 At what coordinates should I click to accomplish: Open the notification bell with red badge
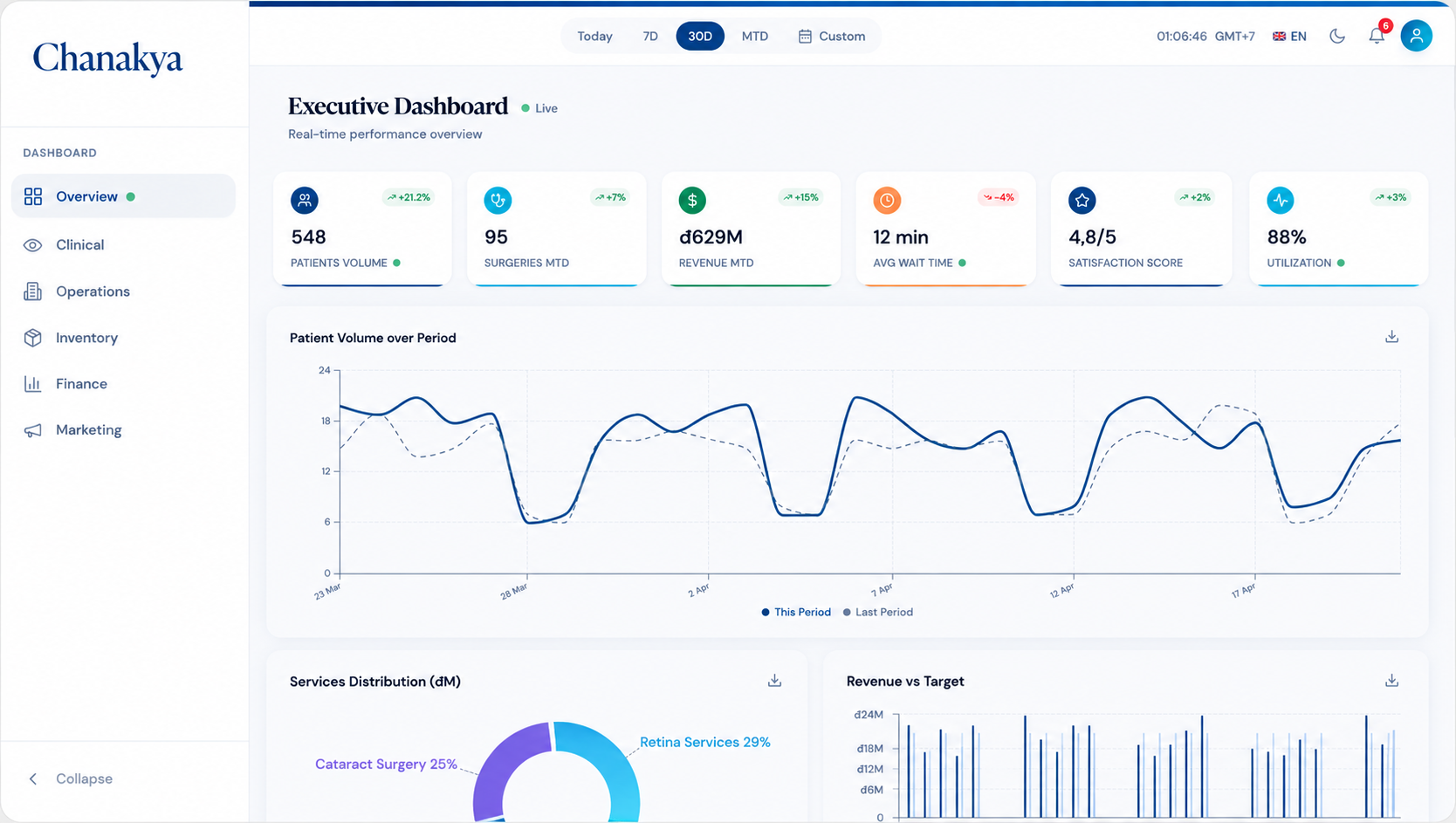(x=1377, y=36)
